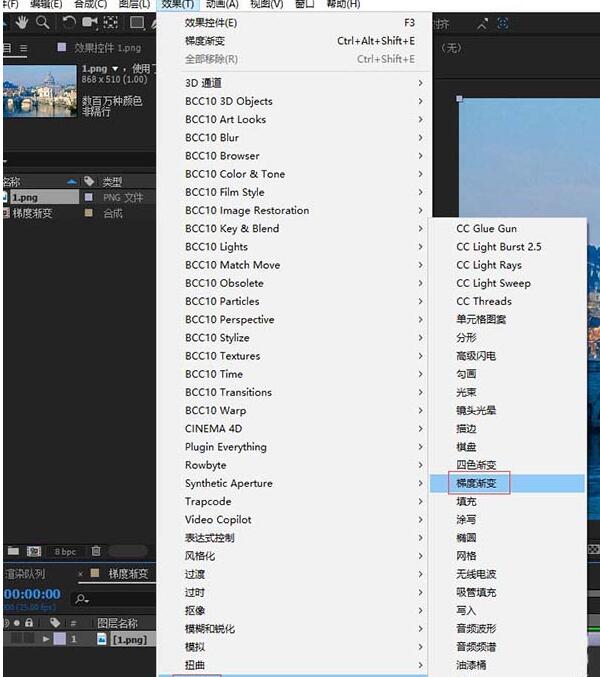Screen dimensions: 600x677
Task: Click the new folder icon in Project panel
Action: pyautogui.click(x=13, y=551)
